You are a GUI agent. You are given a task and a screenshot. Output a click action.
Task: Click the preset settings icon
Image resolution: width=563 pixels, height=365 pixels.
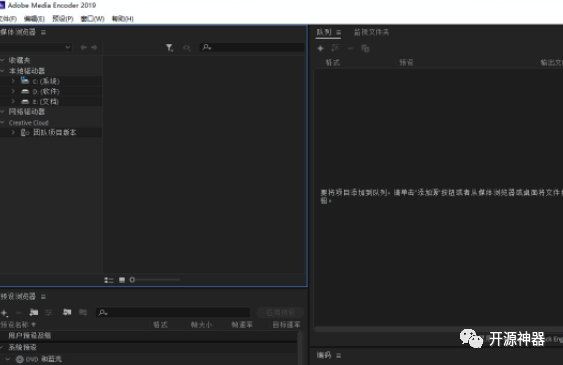(49, 313)
